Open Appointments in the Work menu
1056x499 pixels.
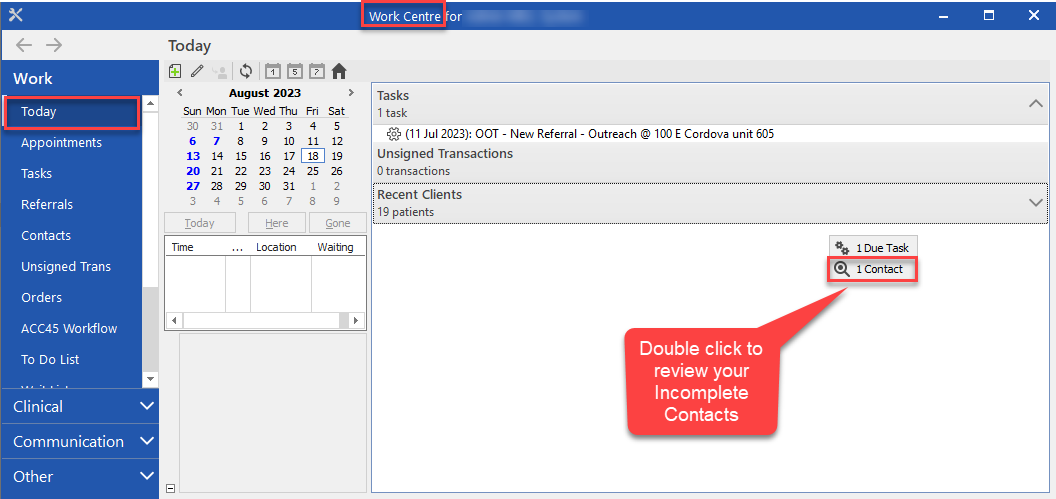61,143
